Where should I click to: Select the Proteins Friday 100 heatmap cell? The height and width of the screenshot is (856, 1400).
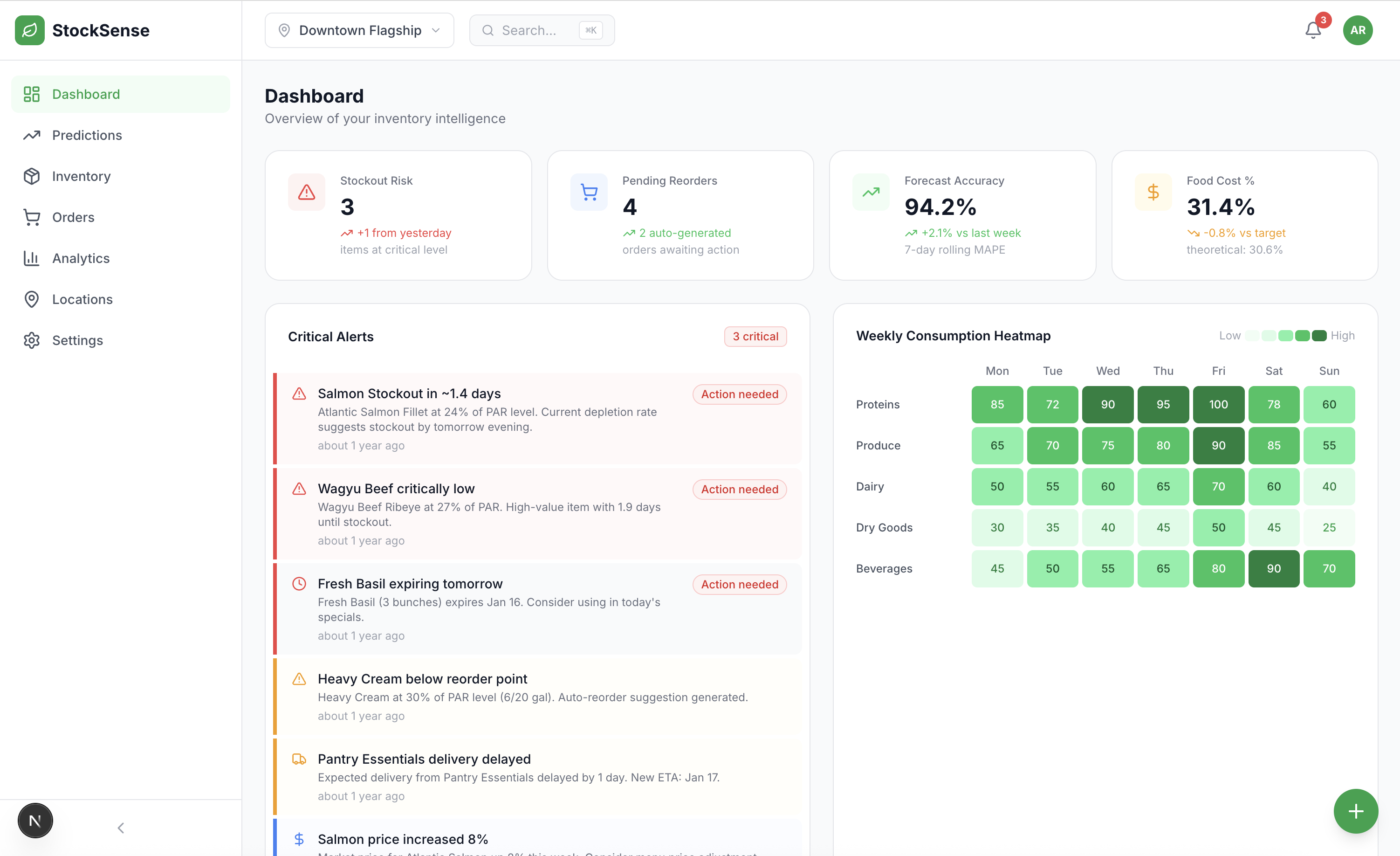[1218, 404]
